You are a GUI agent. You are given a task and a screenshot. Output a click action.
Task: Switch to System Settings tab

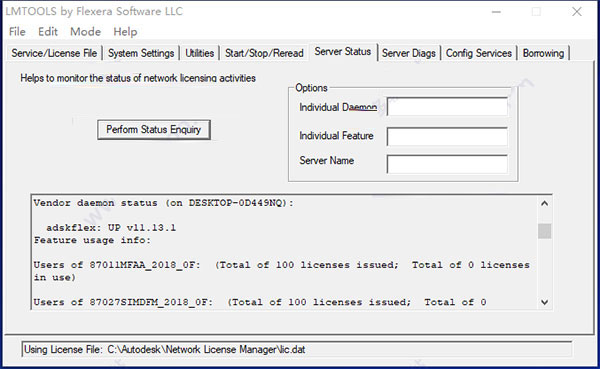click(141, 53)
